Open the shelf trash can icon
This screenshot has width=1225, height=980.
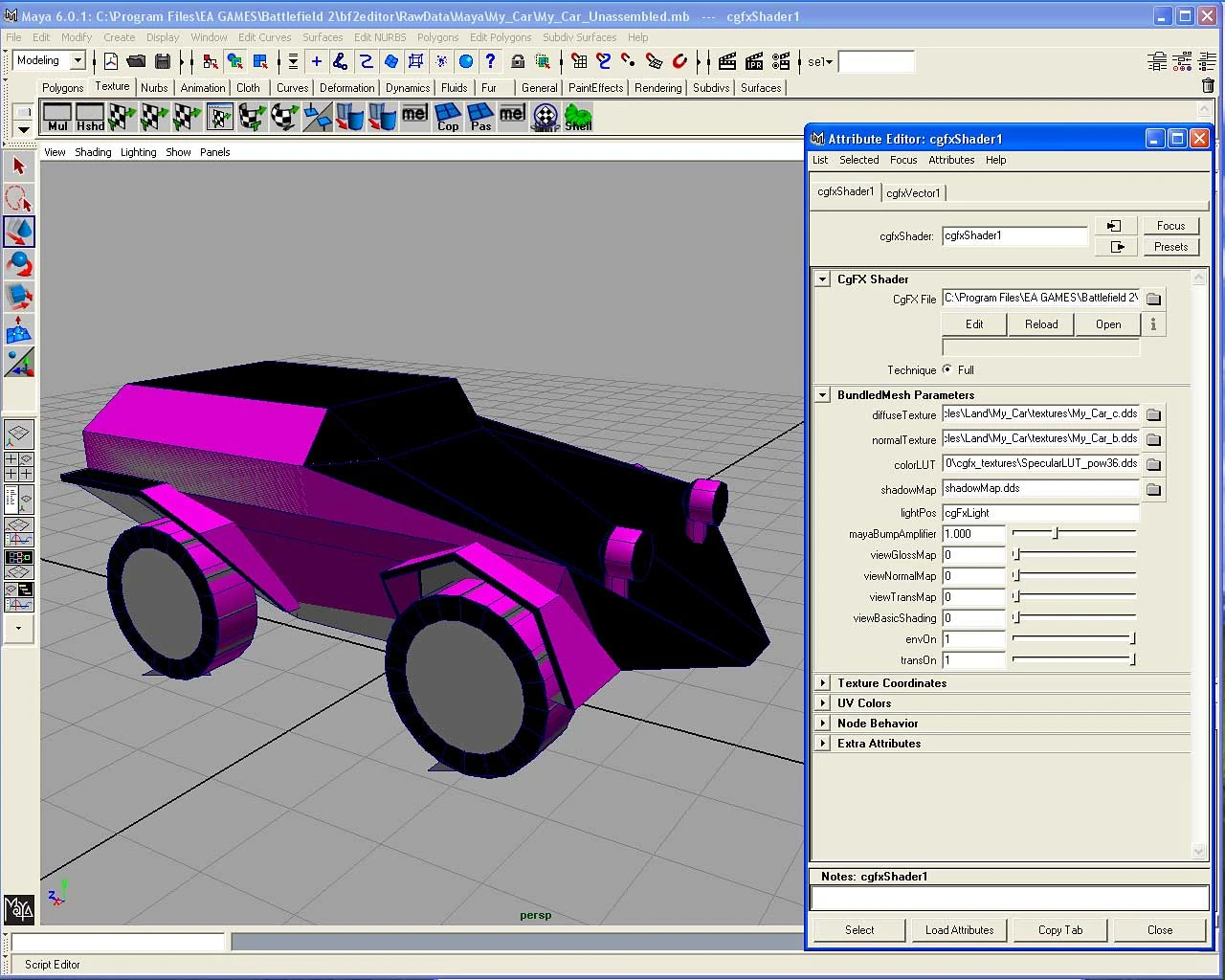pyautogui.click(x=1208, y=86)
